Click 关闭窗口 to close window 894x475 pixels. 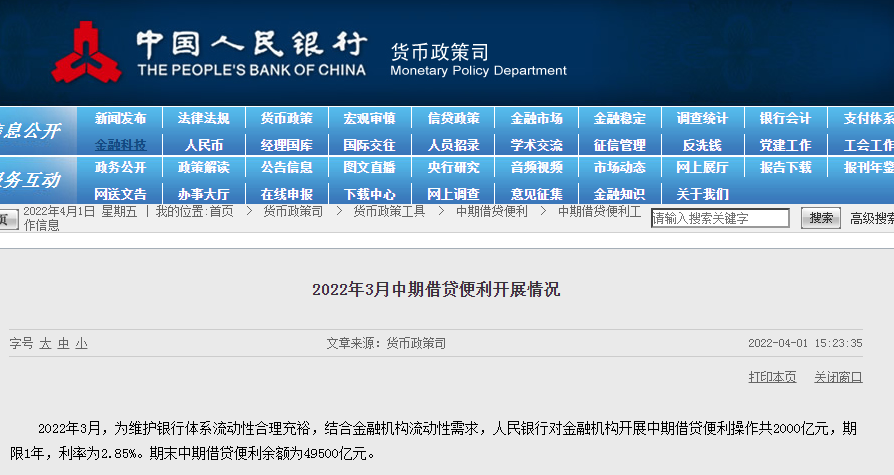click(x=838, y=377)
